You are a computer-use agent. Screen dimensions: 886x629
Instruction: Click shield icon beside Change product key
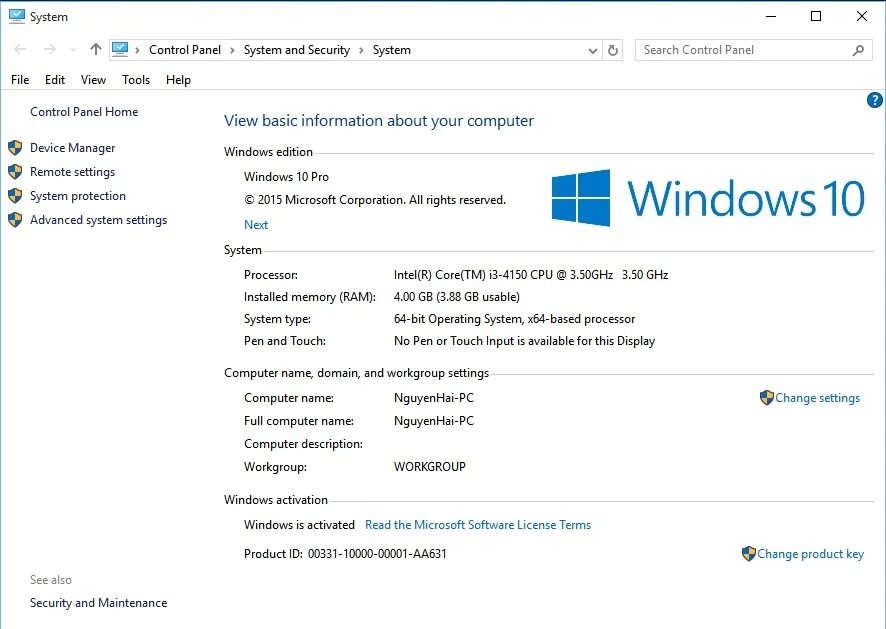point(748,554)
